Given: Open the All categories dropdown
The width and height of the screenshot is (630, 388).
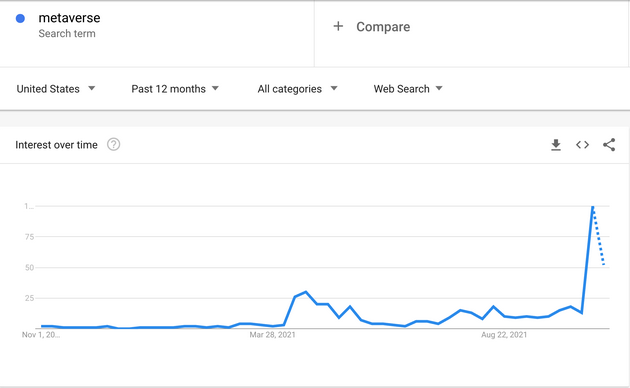Looking at the screenshot, I should pyautogui.click(x=297, y=89).
